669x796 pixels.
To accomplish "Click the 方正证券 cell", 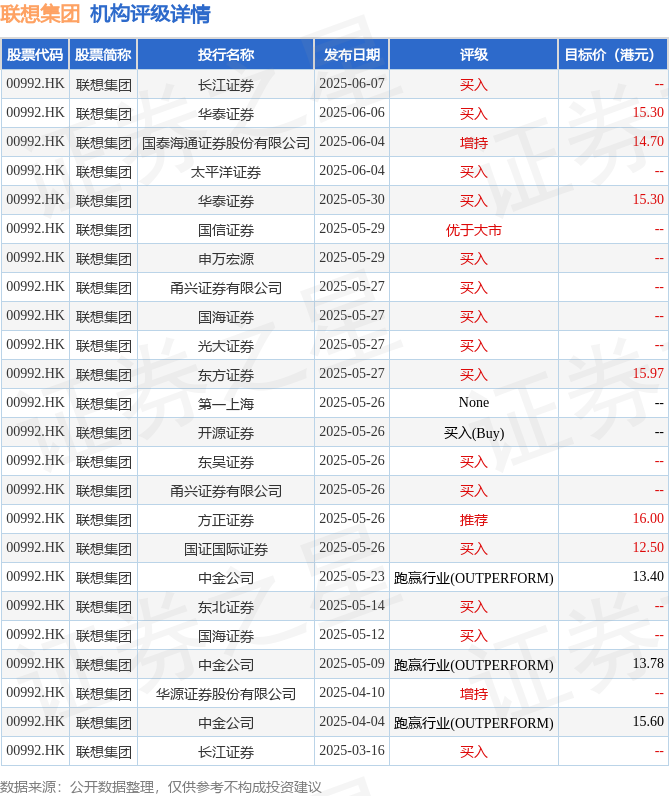I will (x=226, y=519).
